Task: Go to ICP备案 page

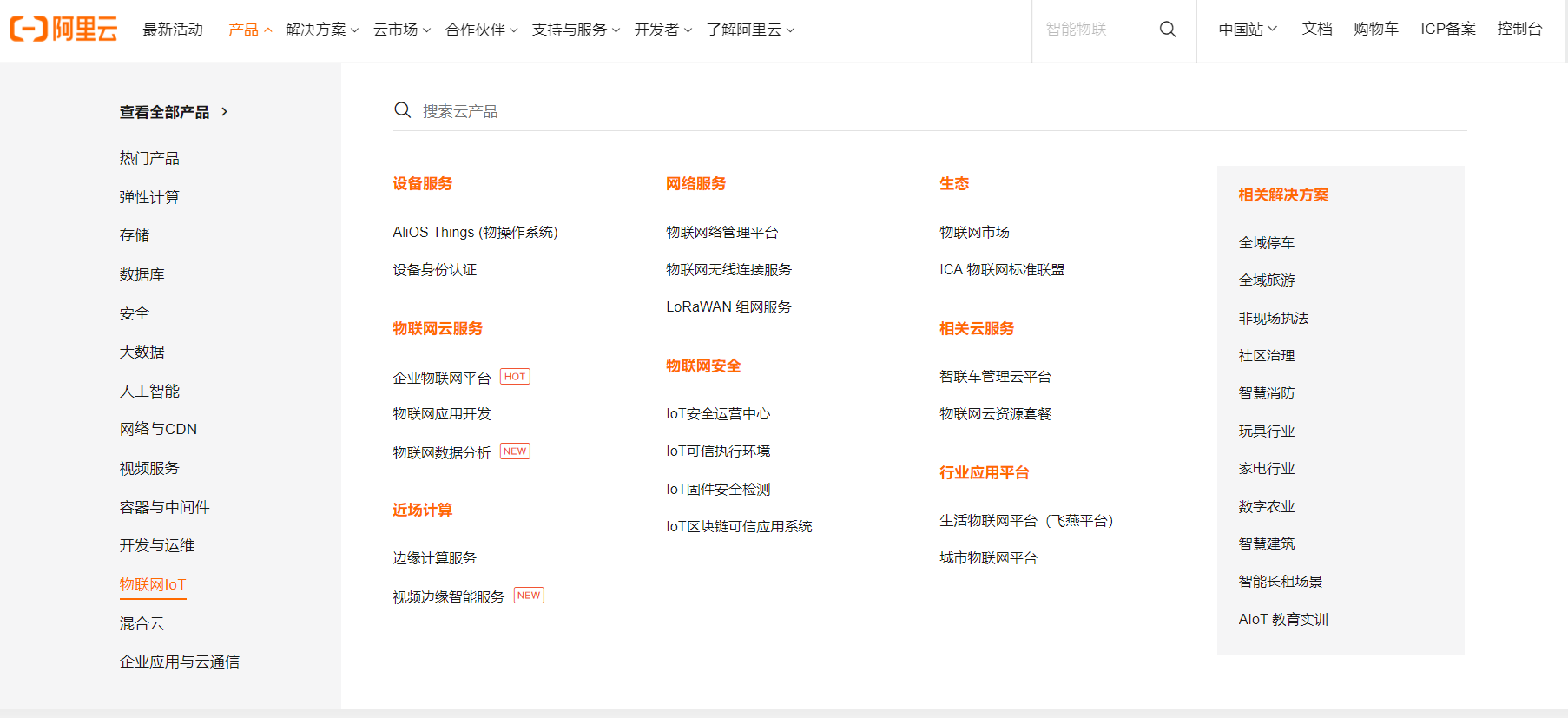Action: [1448, 29]
